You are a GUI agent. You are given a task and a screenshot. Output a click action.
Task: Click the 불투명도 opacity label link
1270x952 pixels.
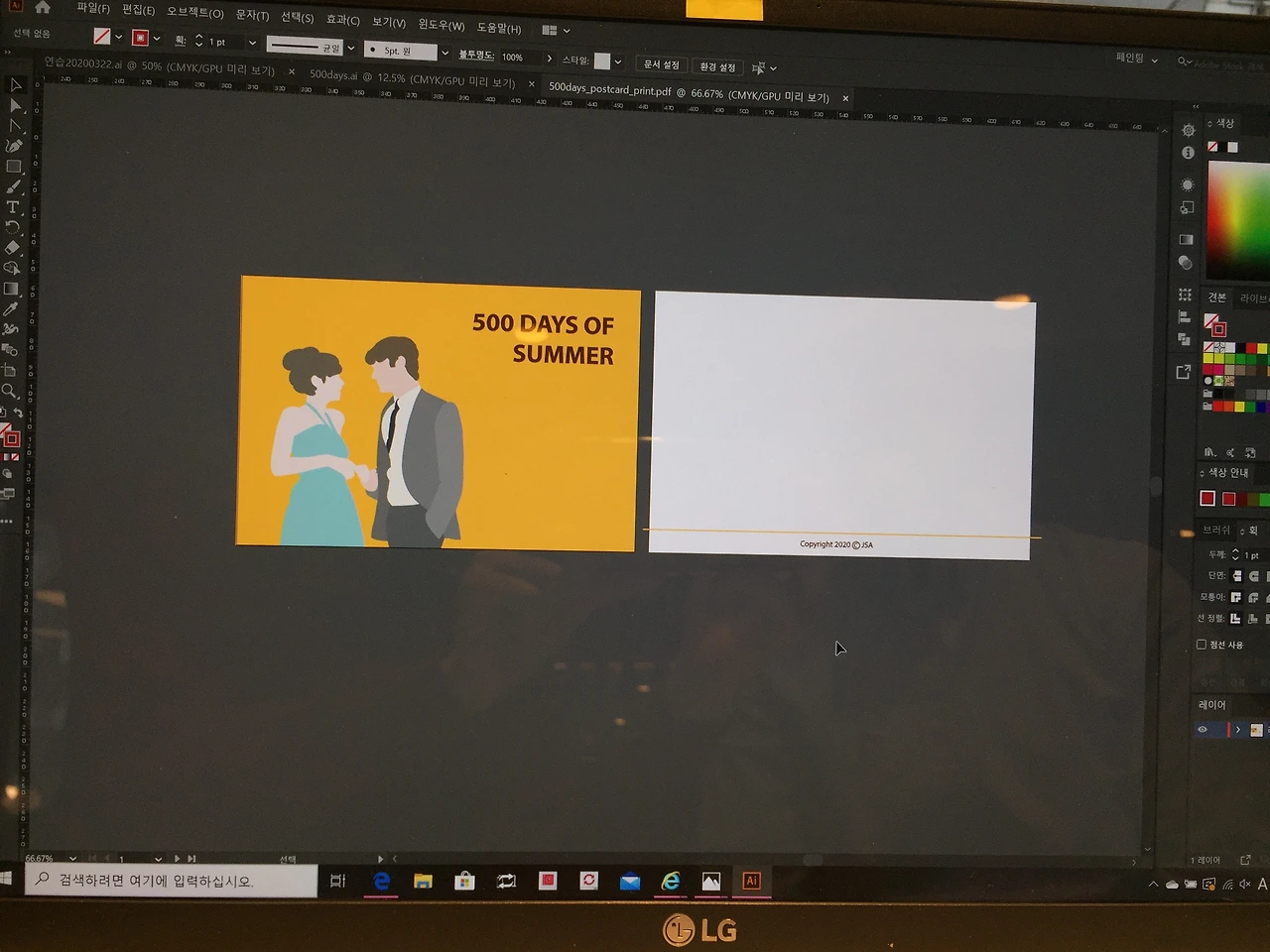click(x=476, y=55)
